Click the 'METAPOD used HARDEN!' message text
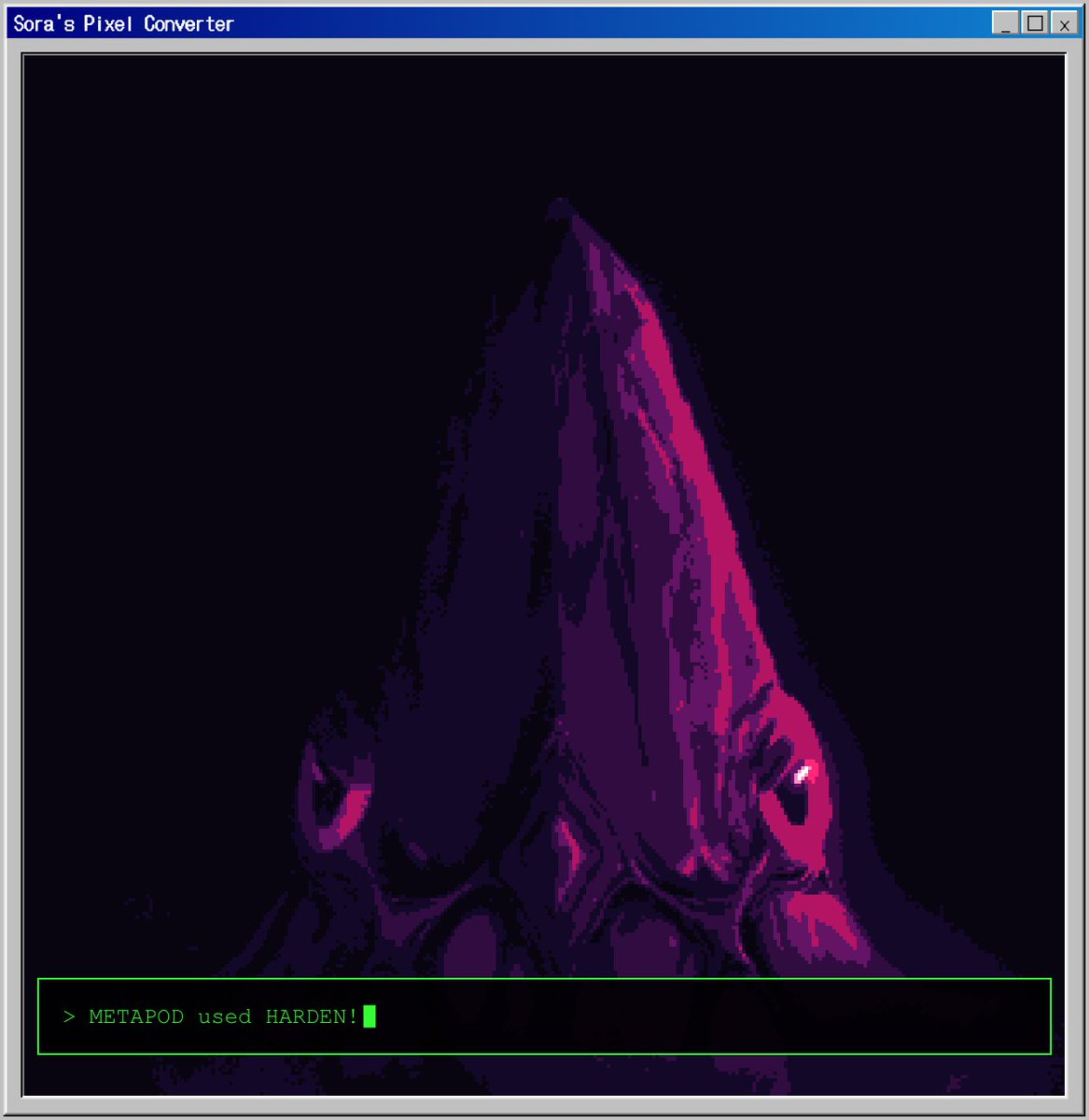1089x1120 pixels. tap(223, 1016)
